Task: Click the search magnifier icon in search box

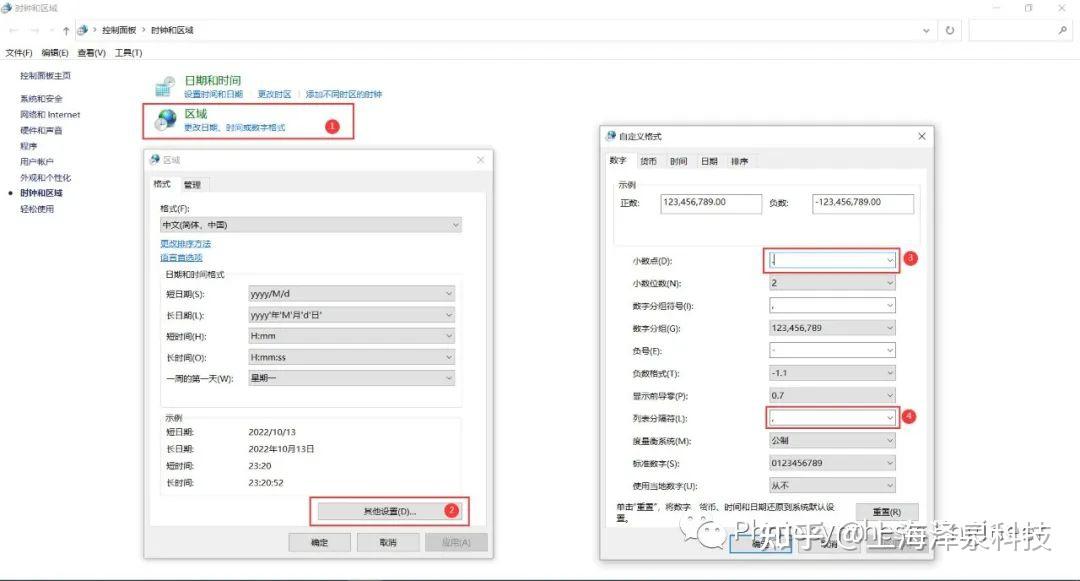Action: click(1062, 30)
